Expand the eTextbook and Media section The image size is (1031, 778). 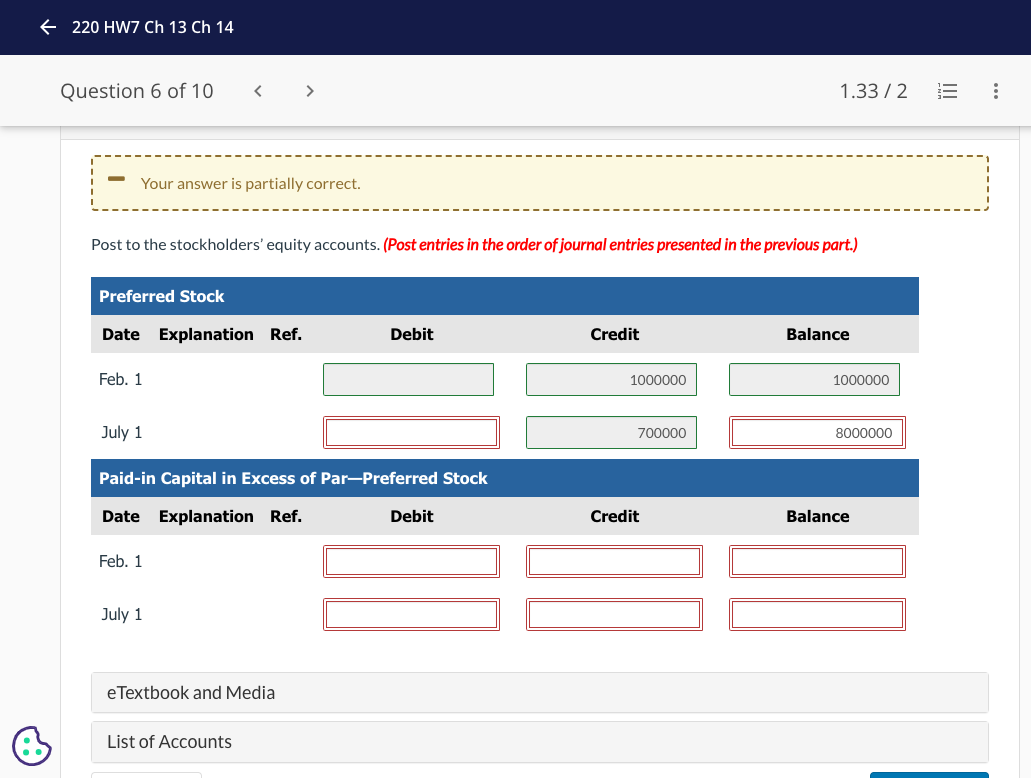[x=540, y=692]
